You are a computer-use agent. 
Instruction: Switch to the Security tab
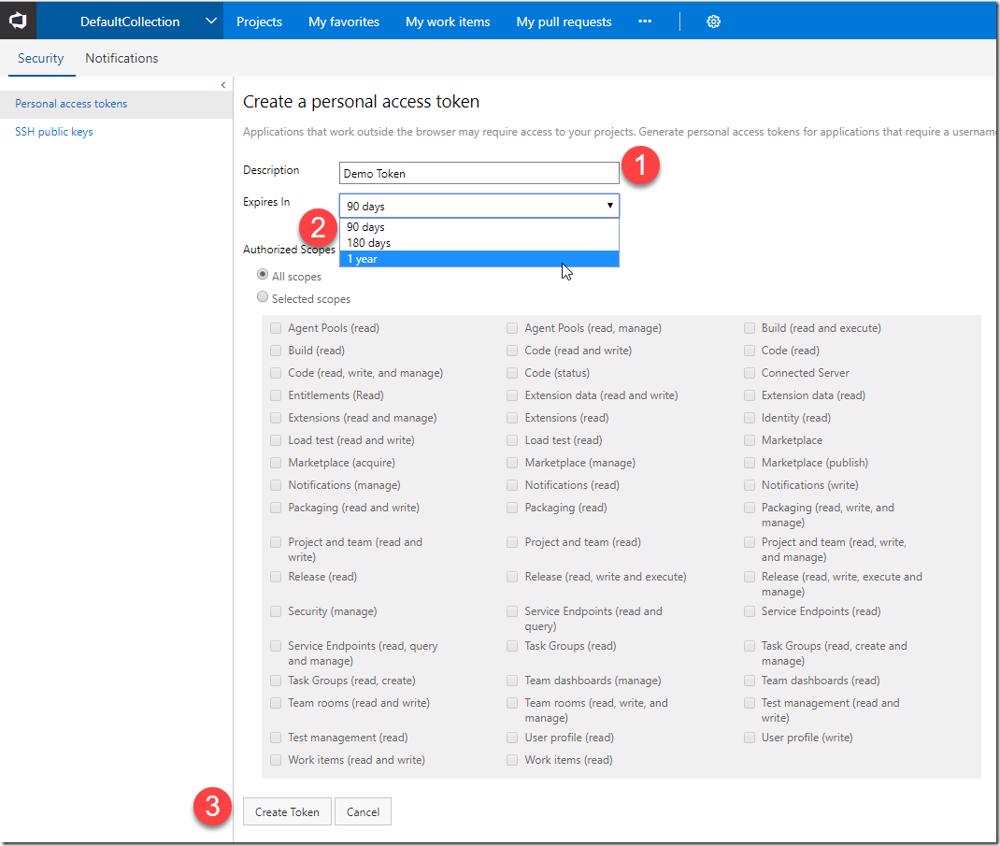coord(41,58)
